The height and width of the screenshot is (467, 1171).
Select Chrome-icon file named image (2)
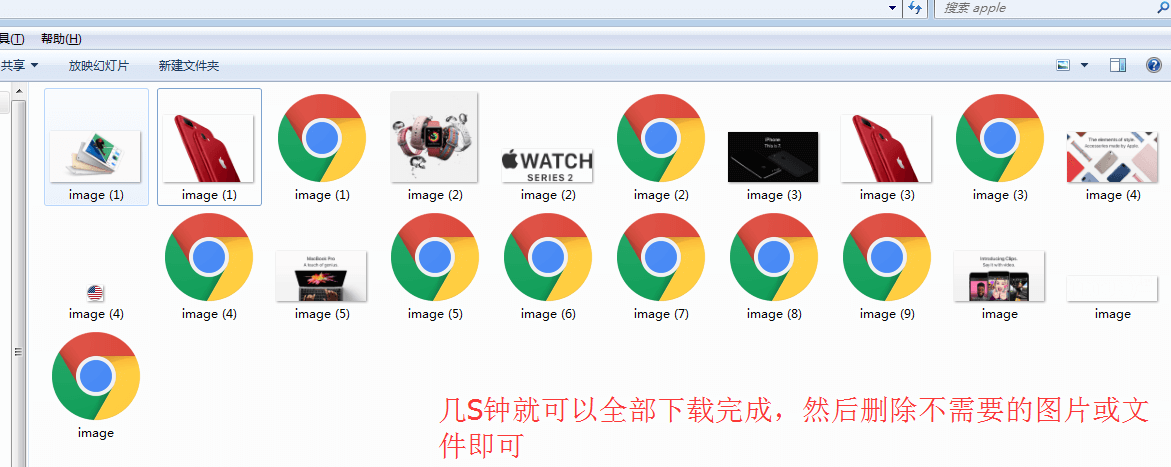661,146
